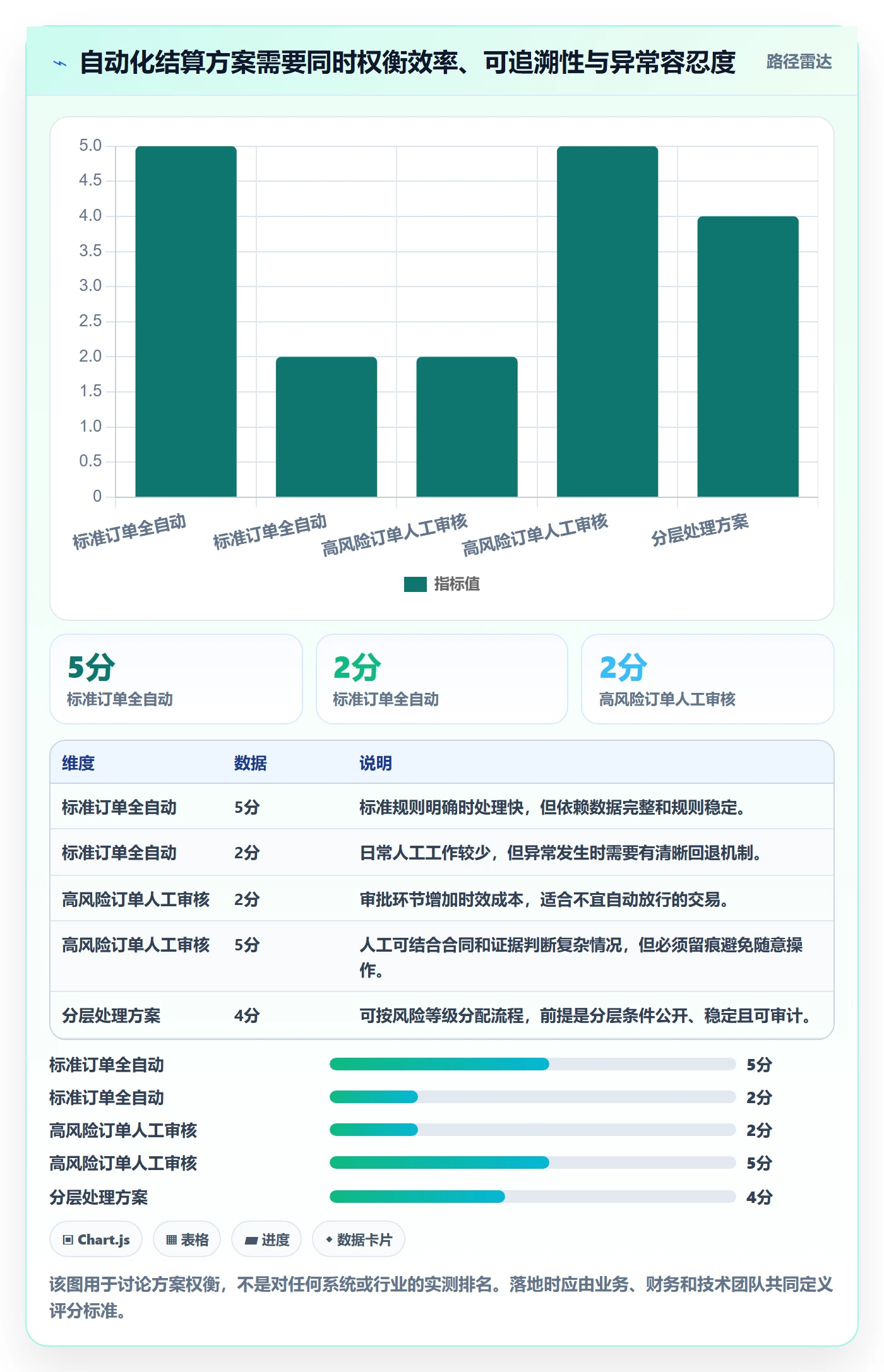This screenshot has width=884, height=1372.
Task: Click the Chart.js chip
Action: [96, 1239]
